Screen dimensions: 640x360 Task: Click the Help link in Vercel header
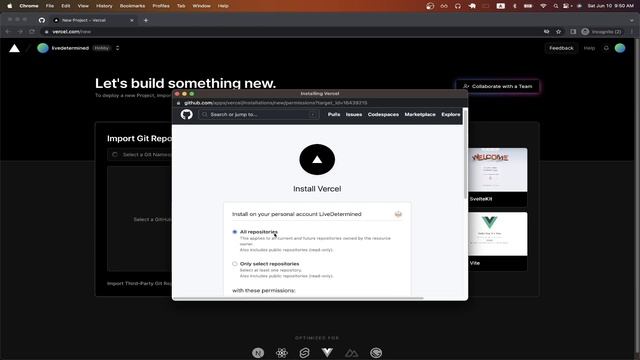pyautogui.click(x=589, y=48)
